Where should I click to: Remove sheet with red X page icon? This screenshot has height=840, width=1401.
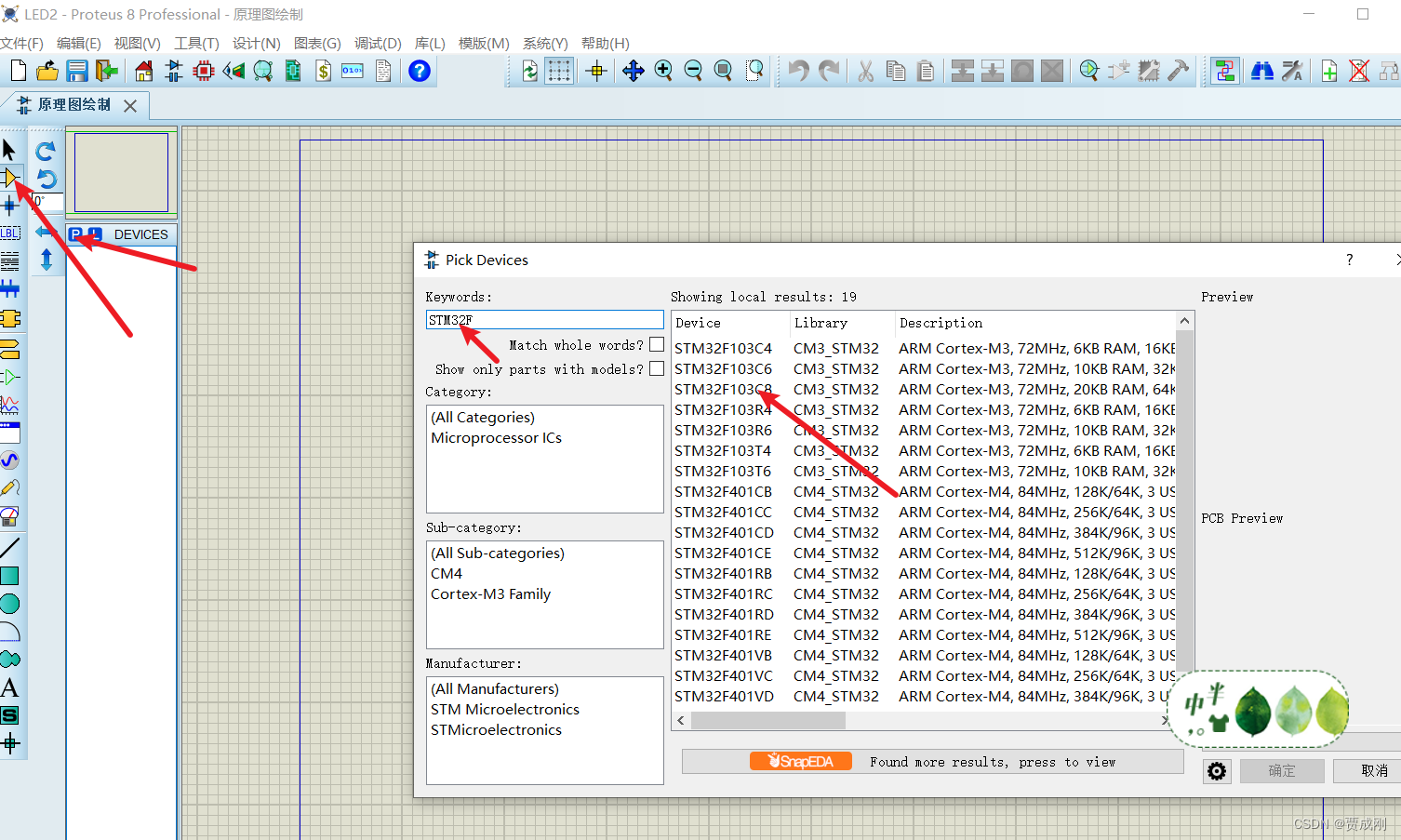point(1359,71)
